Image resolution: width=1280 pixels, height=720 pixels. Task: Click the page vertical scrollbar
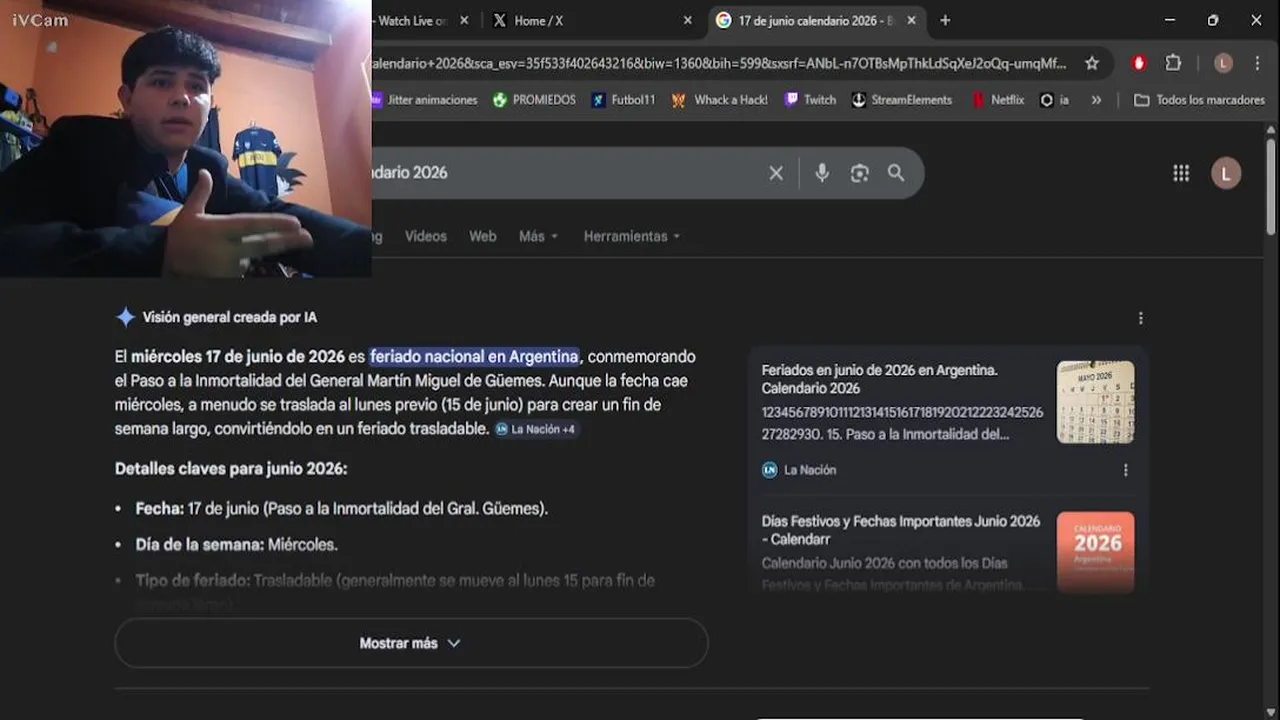[1271, 187]
